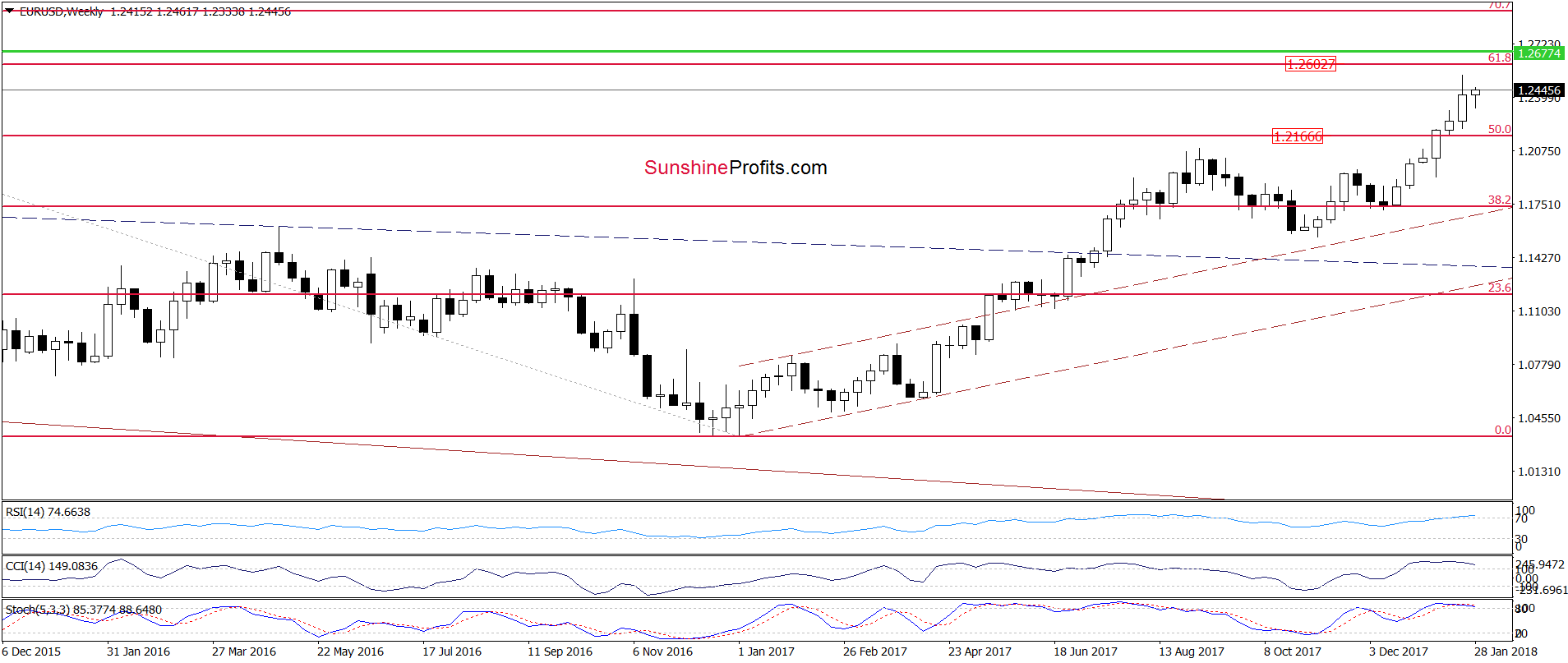Click the 6 Nov 2016 date label
This screenshot has width=1568, height=663.
(662, 651)
